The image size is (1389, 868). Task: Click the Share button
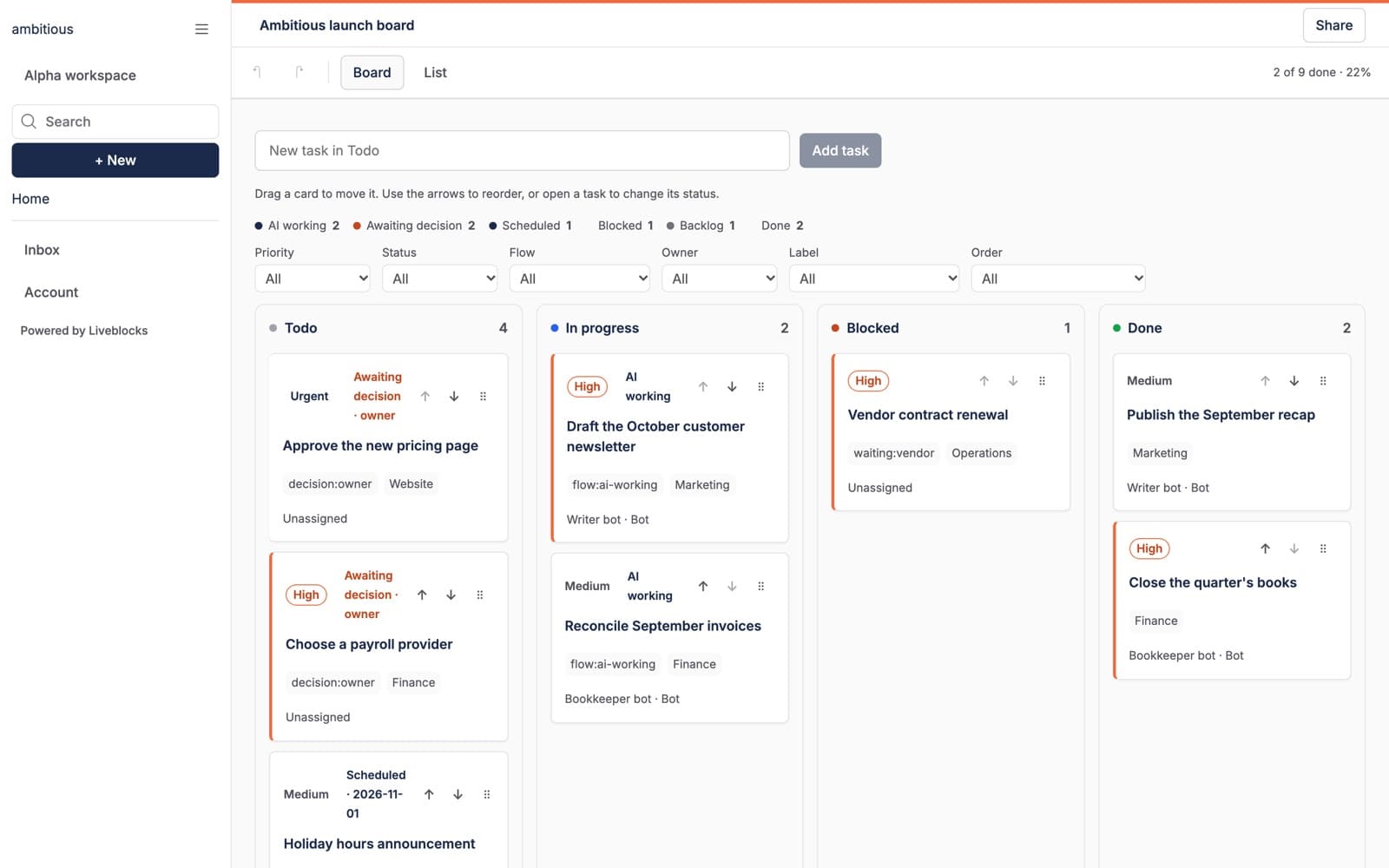coord(1333,25)
